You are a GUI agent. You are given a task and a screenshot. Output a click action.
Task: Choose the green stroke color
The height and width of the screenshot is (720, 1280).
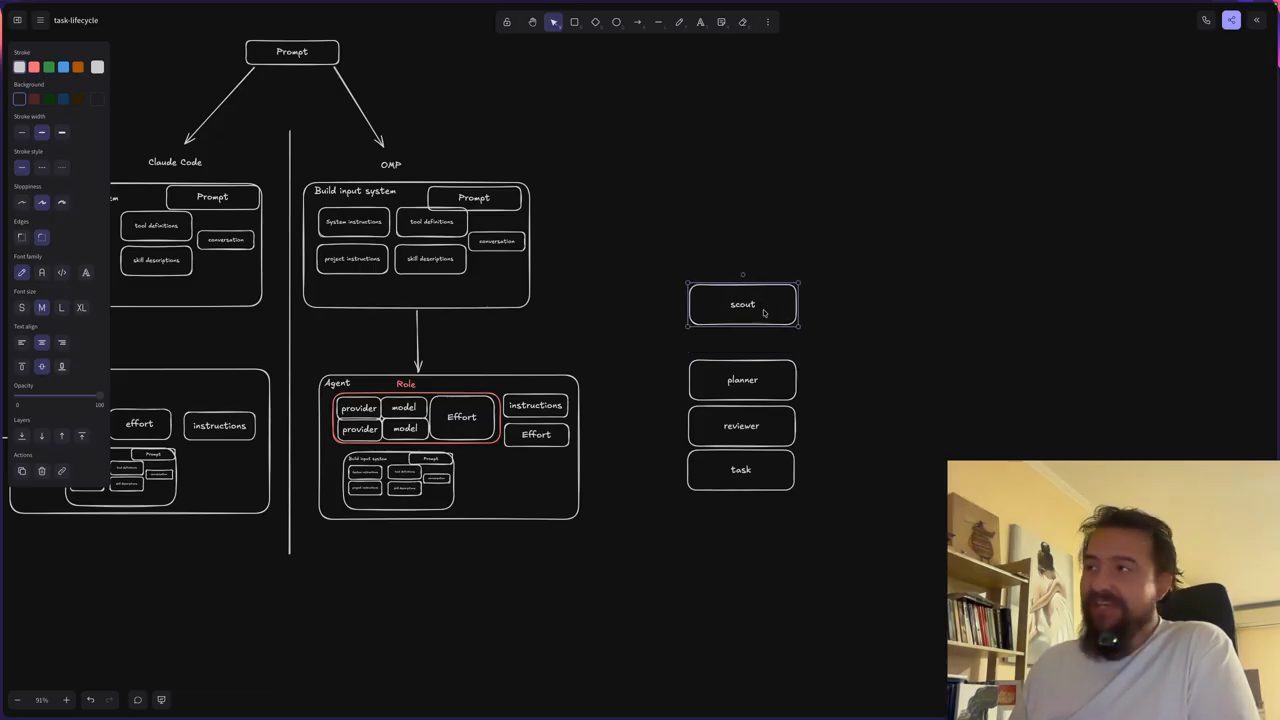coord(48,67)
